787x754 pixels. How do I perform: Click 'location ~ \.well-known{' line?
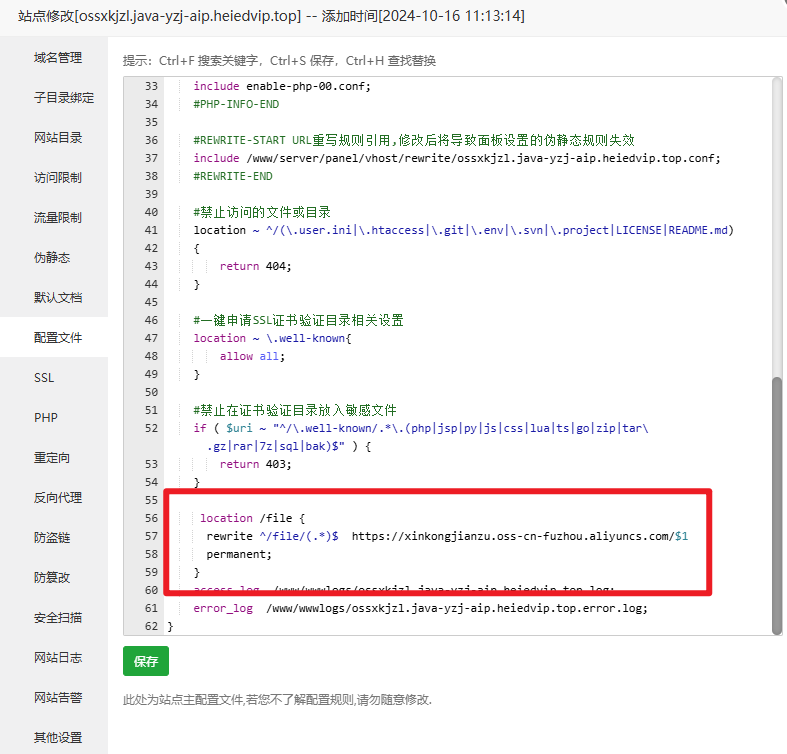point(273,338)
